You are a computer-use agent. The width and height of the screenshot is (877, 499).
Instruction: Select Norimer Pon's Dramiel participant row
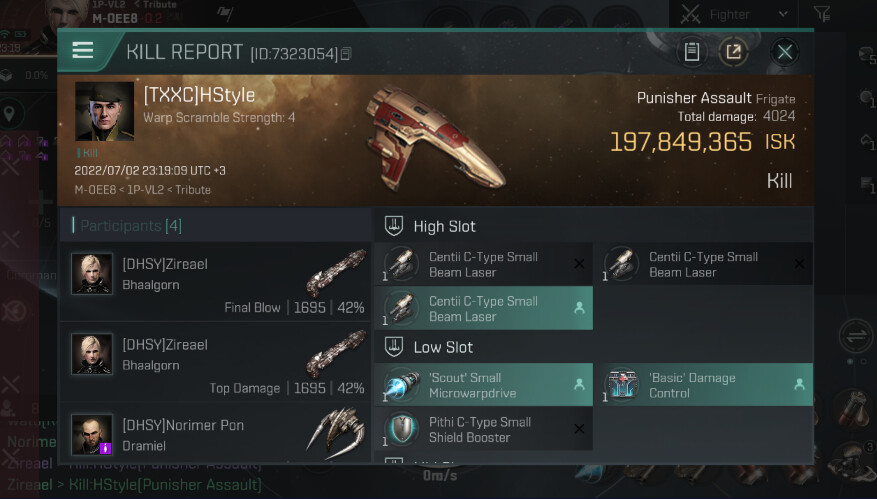(215, 433)
